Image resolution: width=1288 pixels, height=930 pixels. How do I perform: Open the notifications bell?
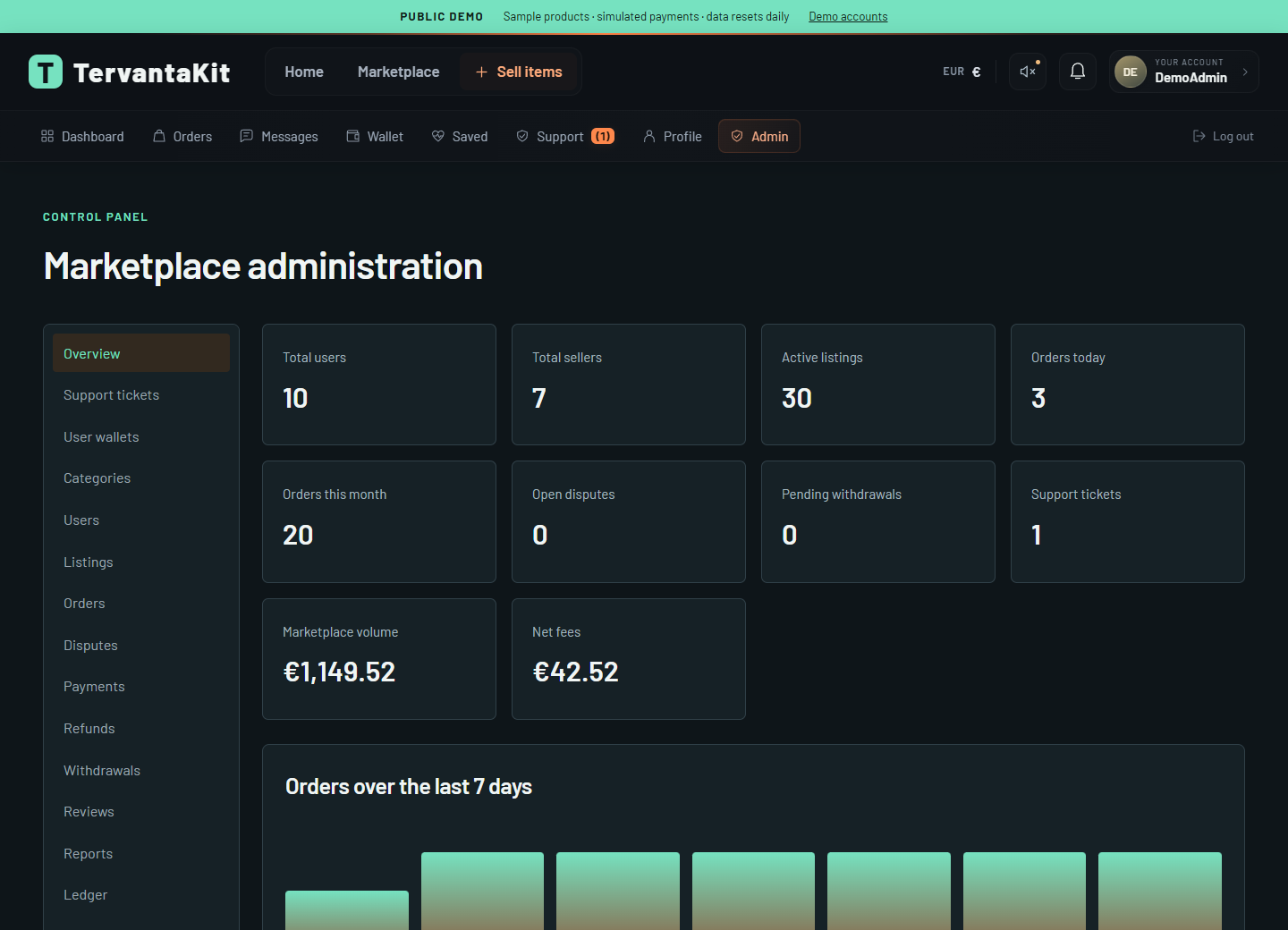(1078, 72)
